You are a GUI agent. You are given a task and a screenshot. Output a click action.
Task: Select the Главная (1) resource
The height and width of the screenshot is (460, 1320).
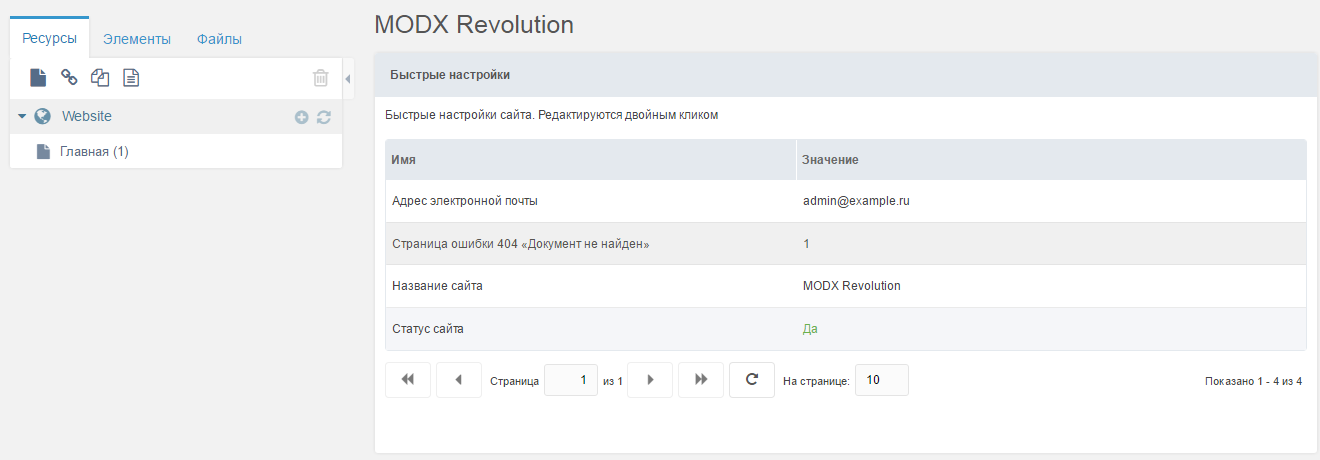(94, 152)
